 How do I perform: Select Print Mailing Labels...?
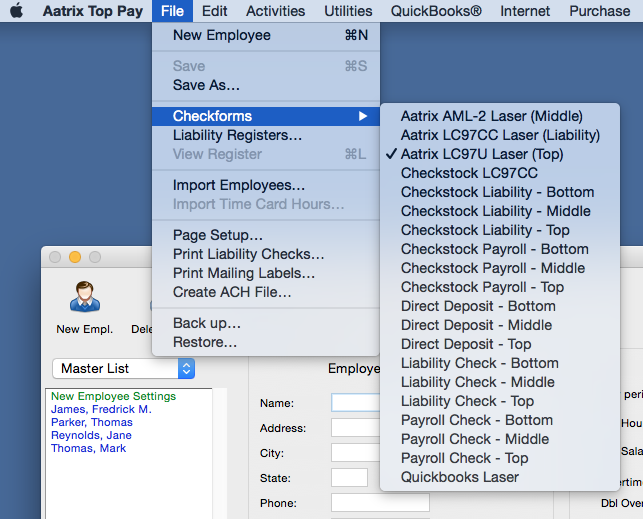(x=266, y=273)
